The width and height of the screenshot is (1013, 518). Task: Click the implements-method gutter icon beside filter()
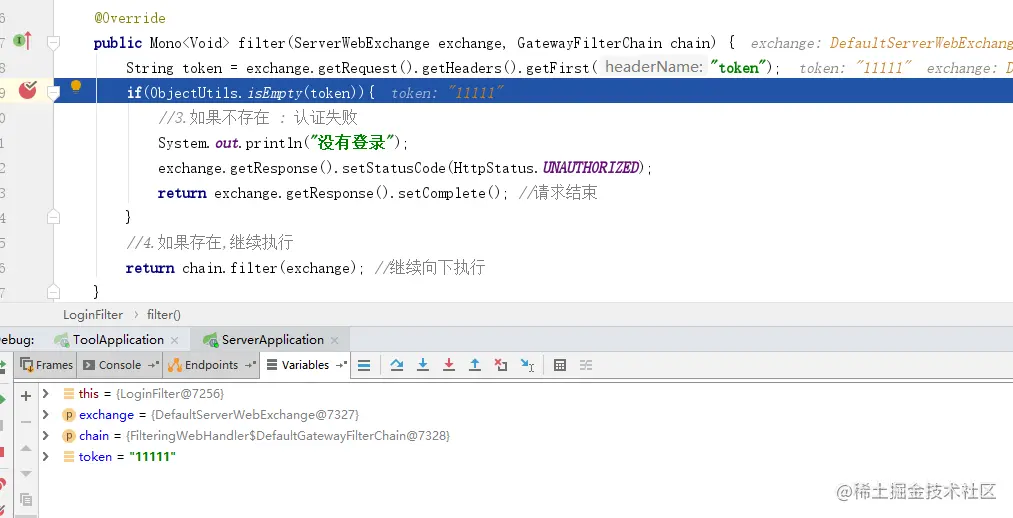coord(23,41)
